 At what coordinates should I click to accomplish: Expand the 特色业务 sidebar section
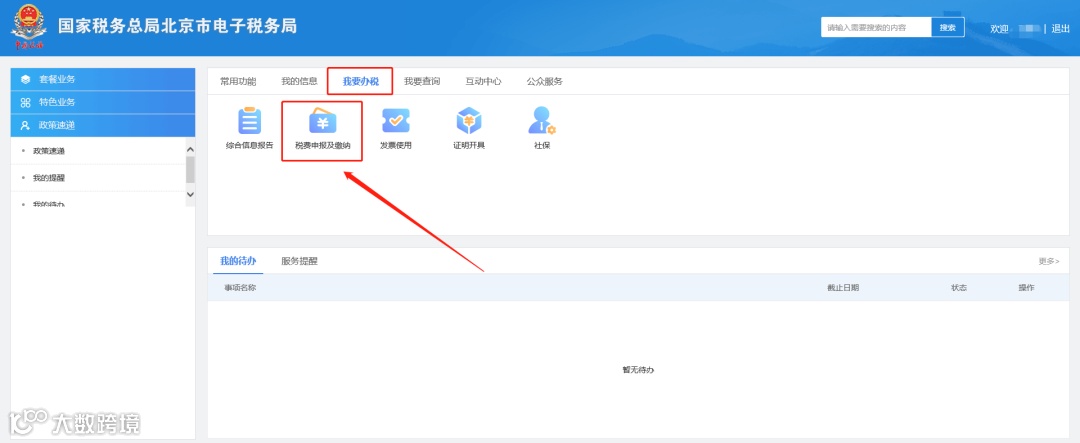[x=103, y=103]
